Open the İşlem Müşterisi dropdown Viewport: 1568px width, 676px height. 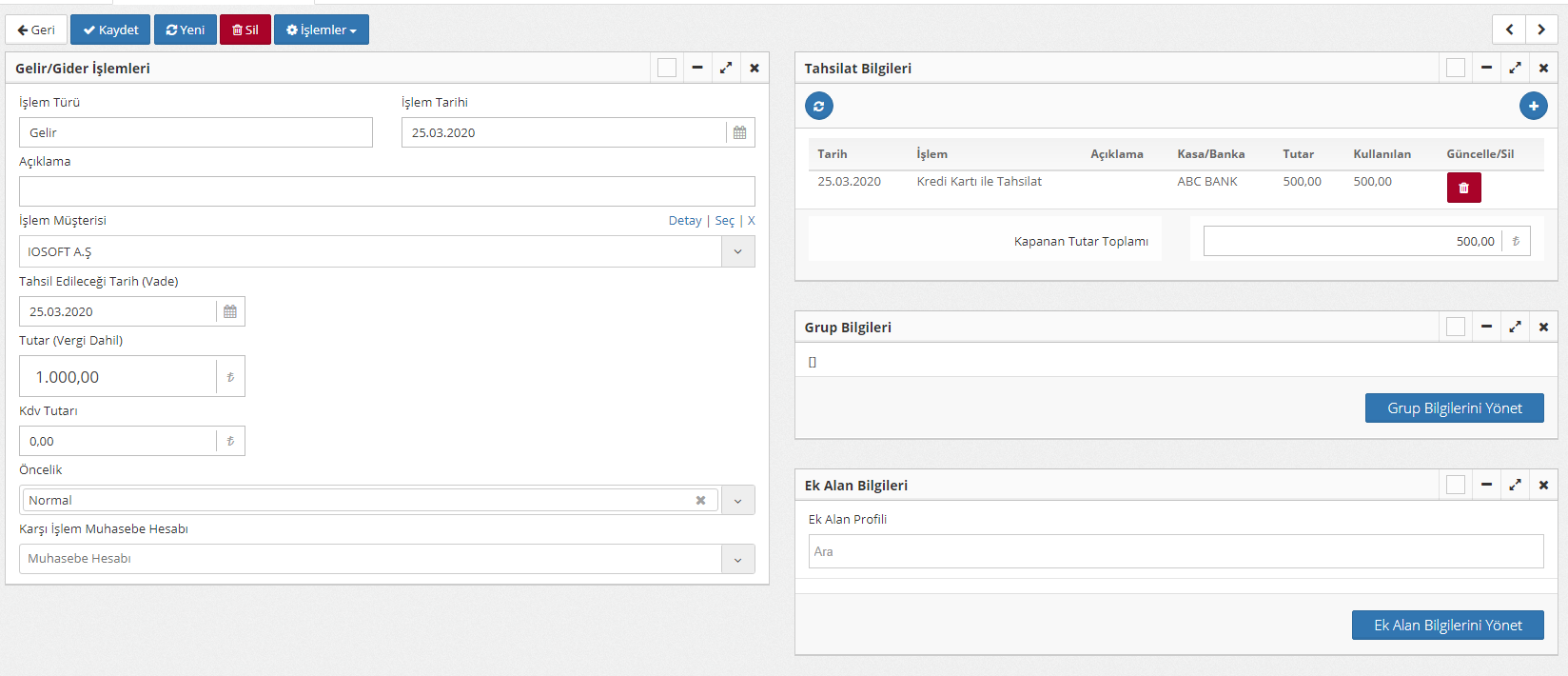pos(737,251)
